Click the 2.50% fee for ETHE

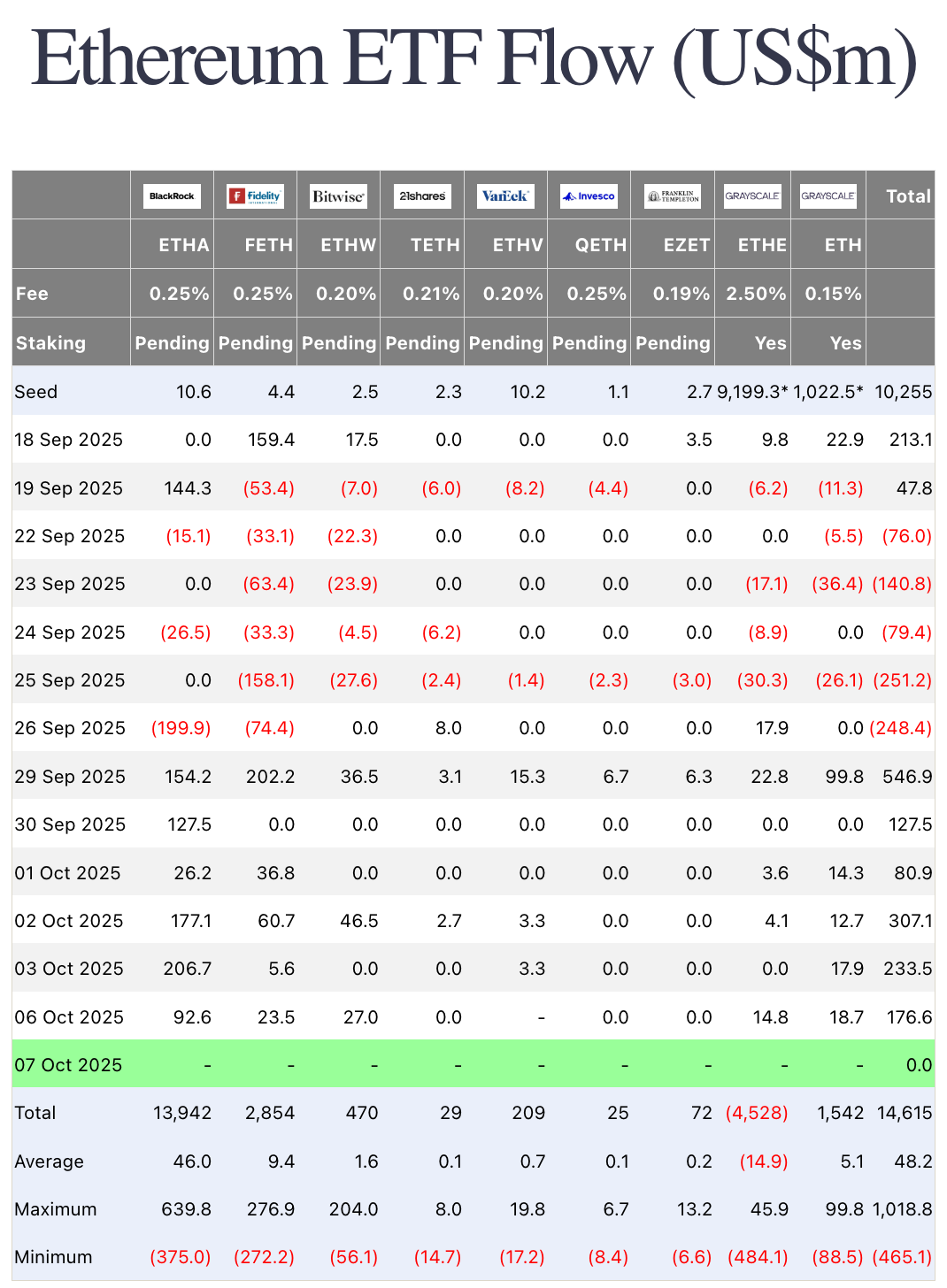pos(756,294)
